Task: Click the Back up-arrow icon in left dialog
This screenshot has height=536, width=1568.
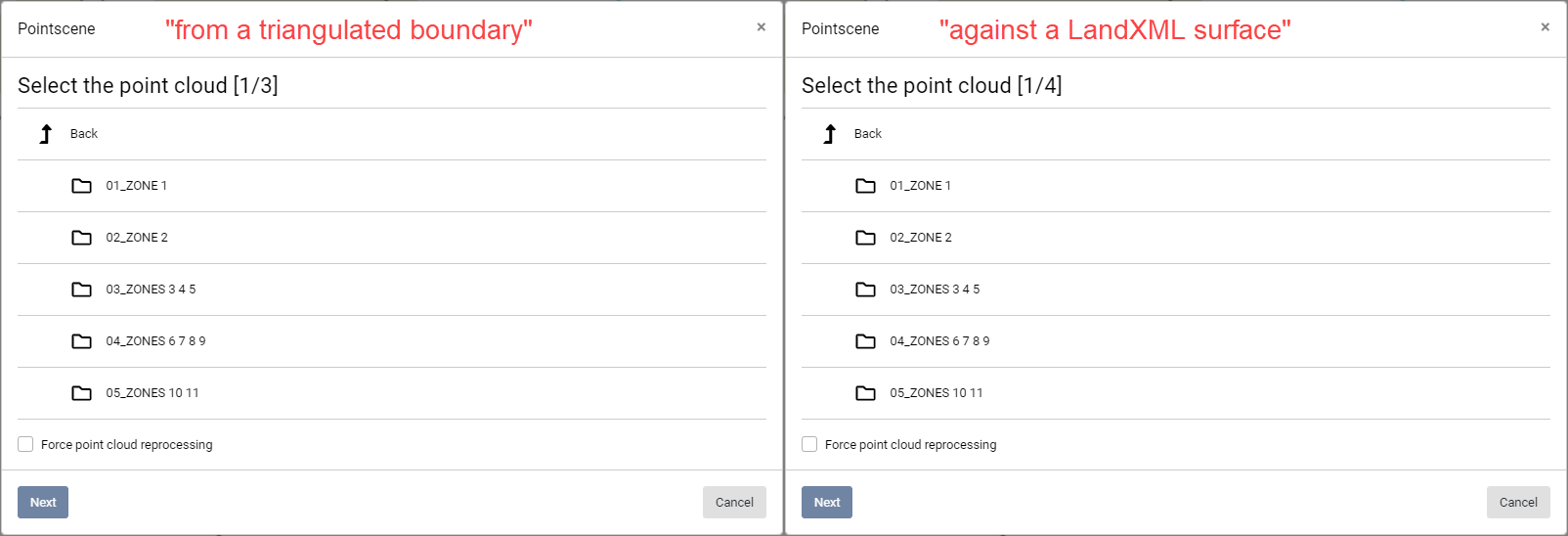Action: pyautogui.click(x=46, y=134)
